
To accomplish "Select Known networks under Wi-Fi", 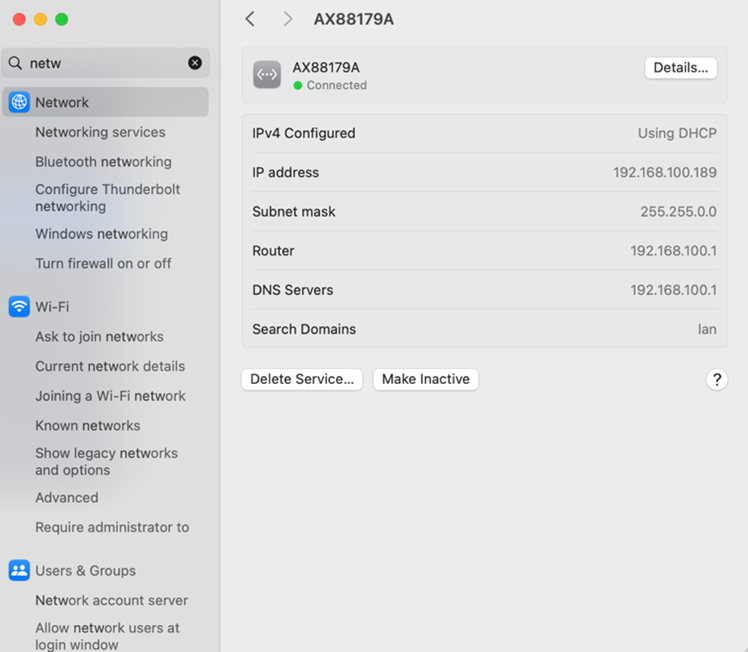I will coord(88,425).
